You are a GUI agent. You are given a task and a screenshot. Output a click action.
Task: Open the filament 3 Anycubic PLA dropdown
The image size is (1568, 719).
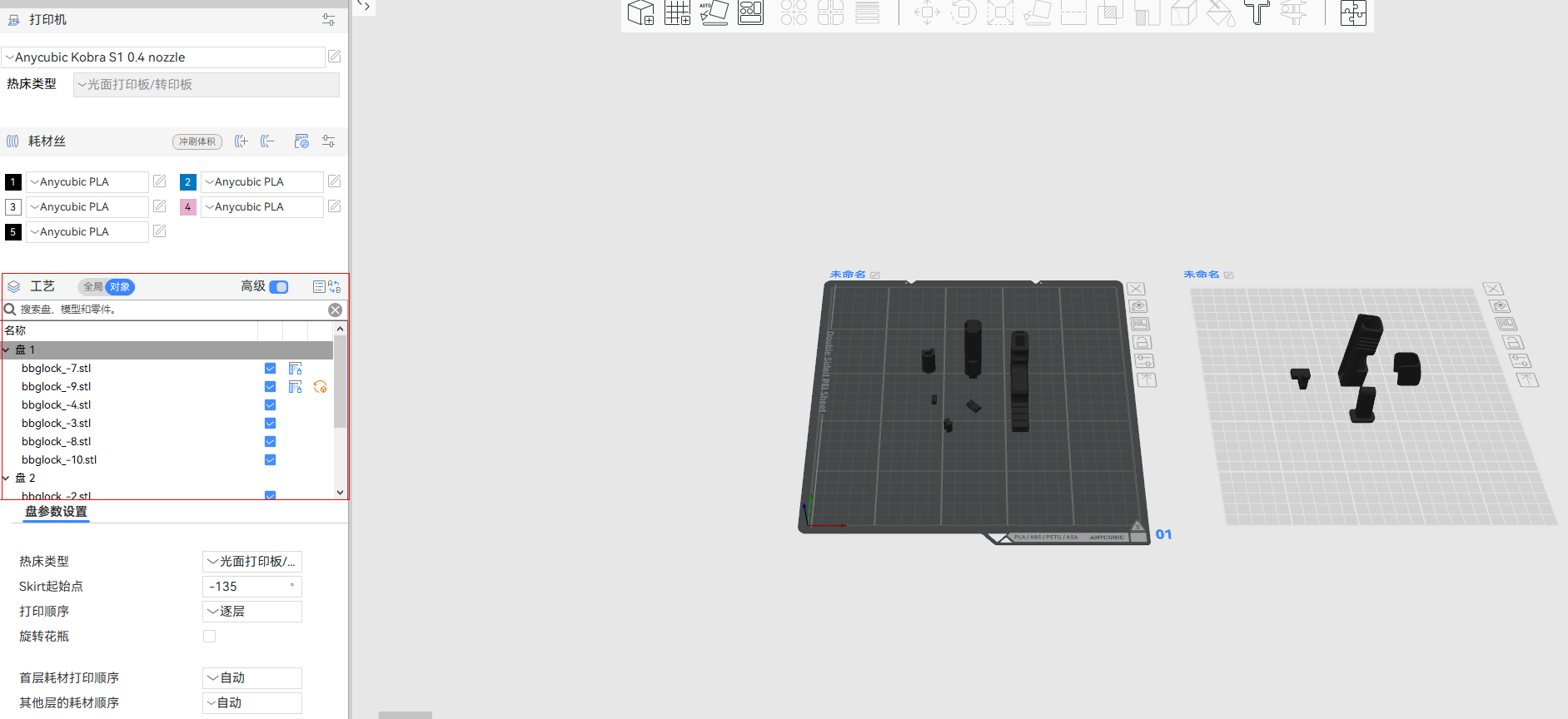click(87, 207)
